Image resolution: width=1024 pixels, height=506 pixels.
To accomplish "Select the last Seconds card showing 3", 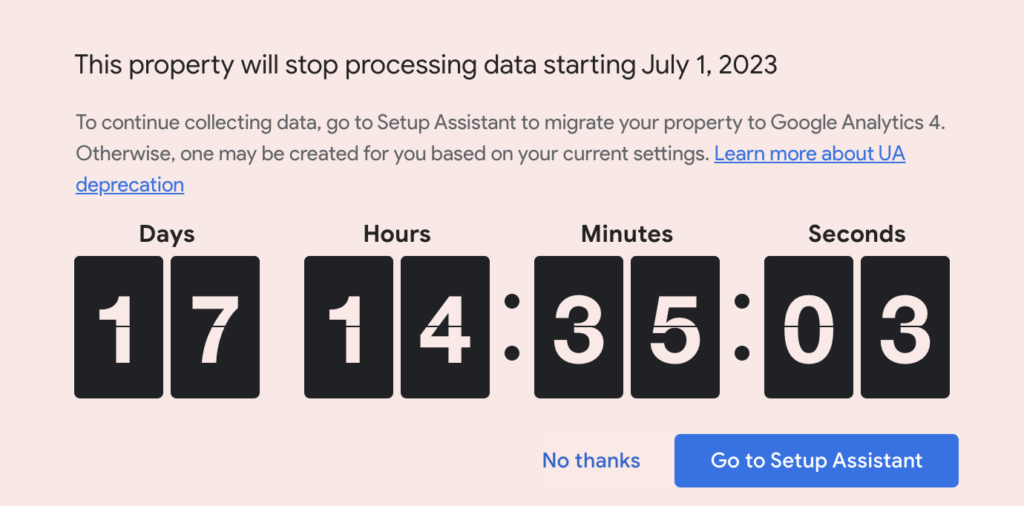I will click(x=905, y=327).
